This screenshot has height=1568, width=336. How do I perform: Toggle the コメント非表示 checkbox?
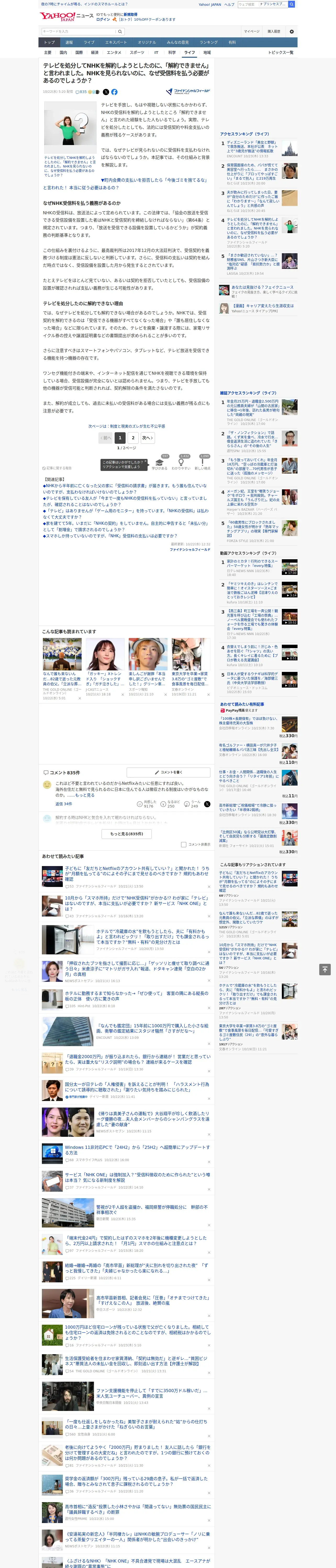pos(183,844)
